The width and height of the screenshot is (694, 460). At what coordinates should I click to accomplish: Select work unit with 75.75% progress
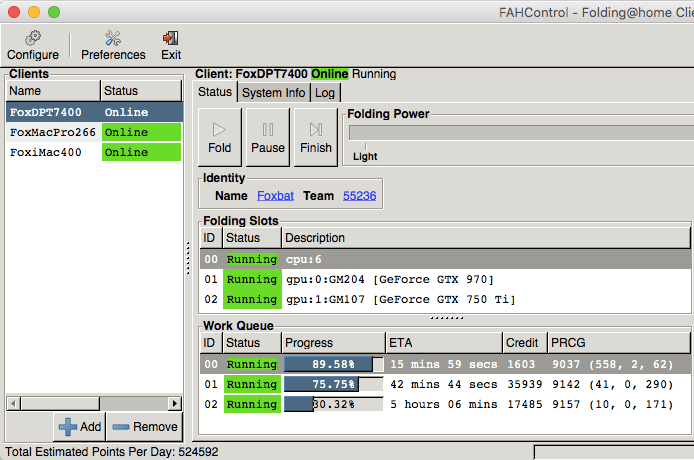click(445, 384)
